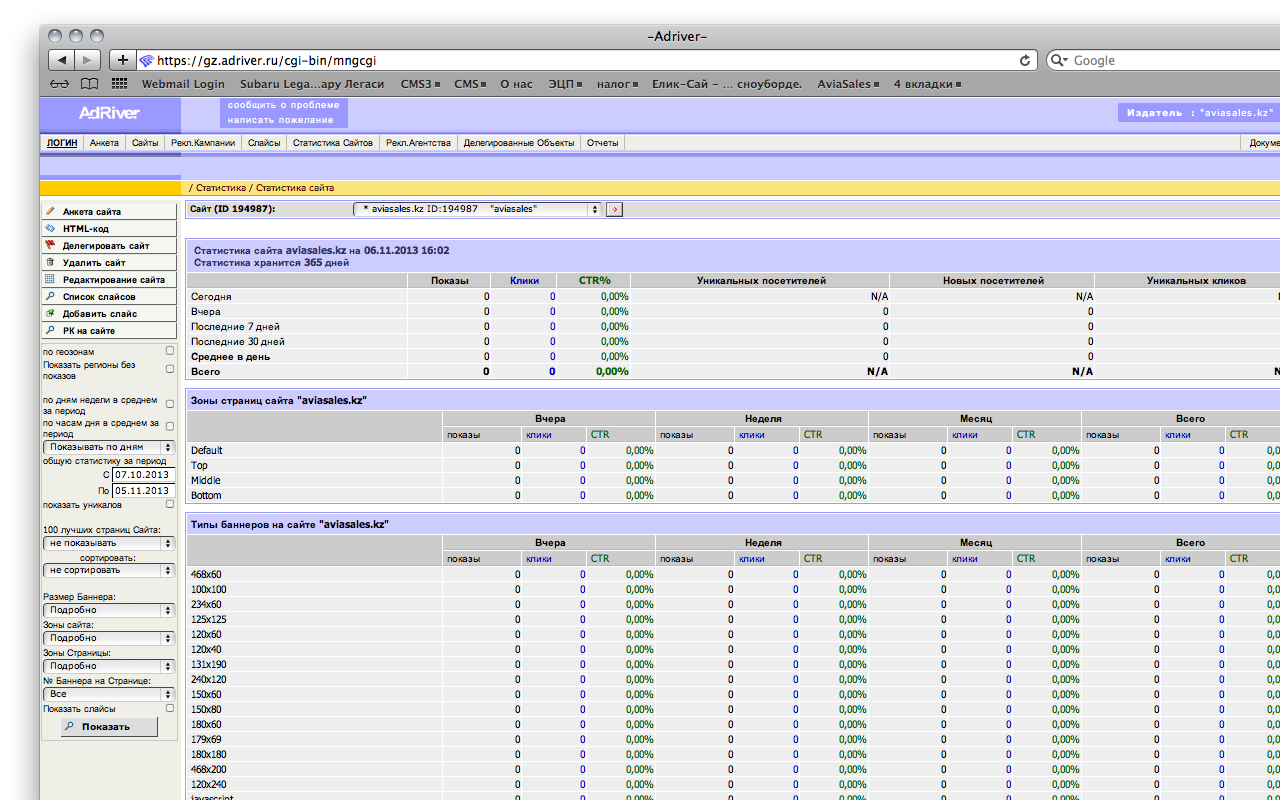This screenshot has height=800, width=1280.
Task: Click the pencil icon beside Анкета сайта
Action: point(50,212)
